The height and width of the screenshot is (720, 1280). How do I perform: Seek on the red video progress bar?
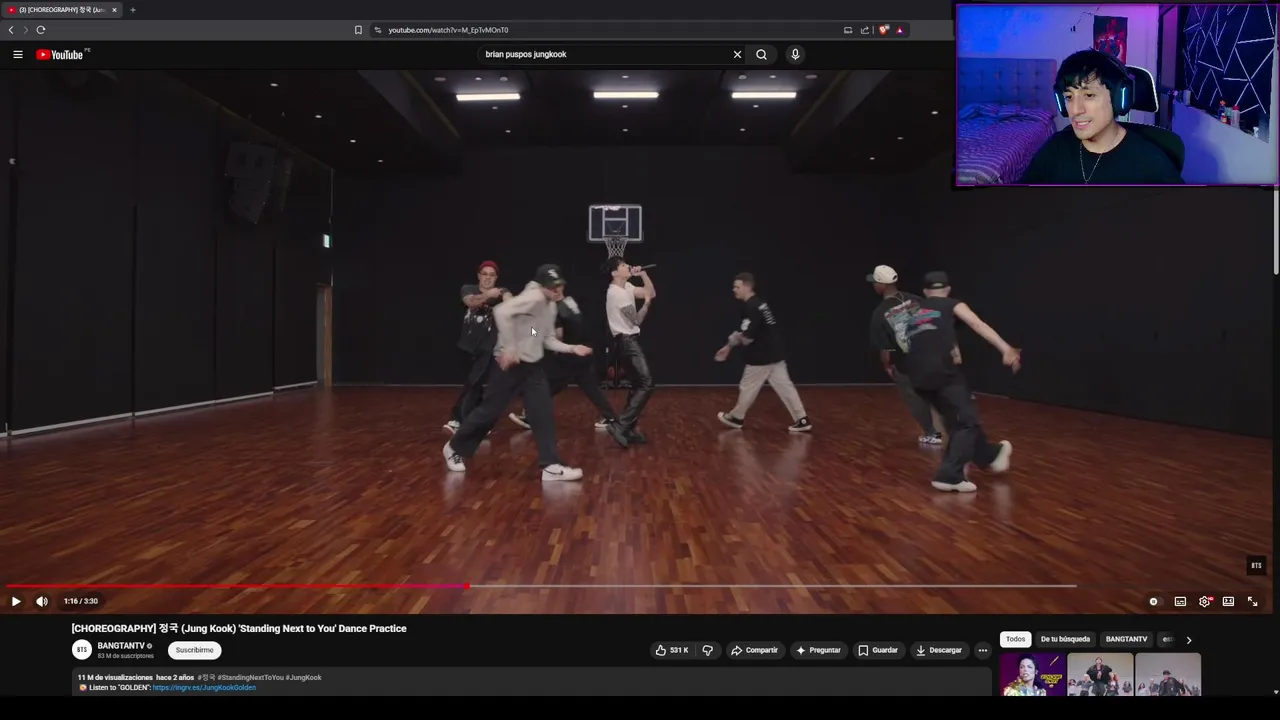tap(236, 586)
